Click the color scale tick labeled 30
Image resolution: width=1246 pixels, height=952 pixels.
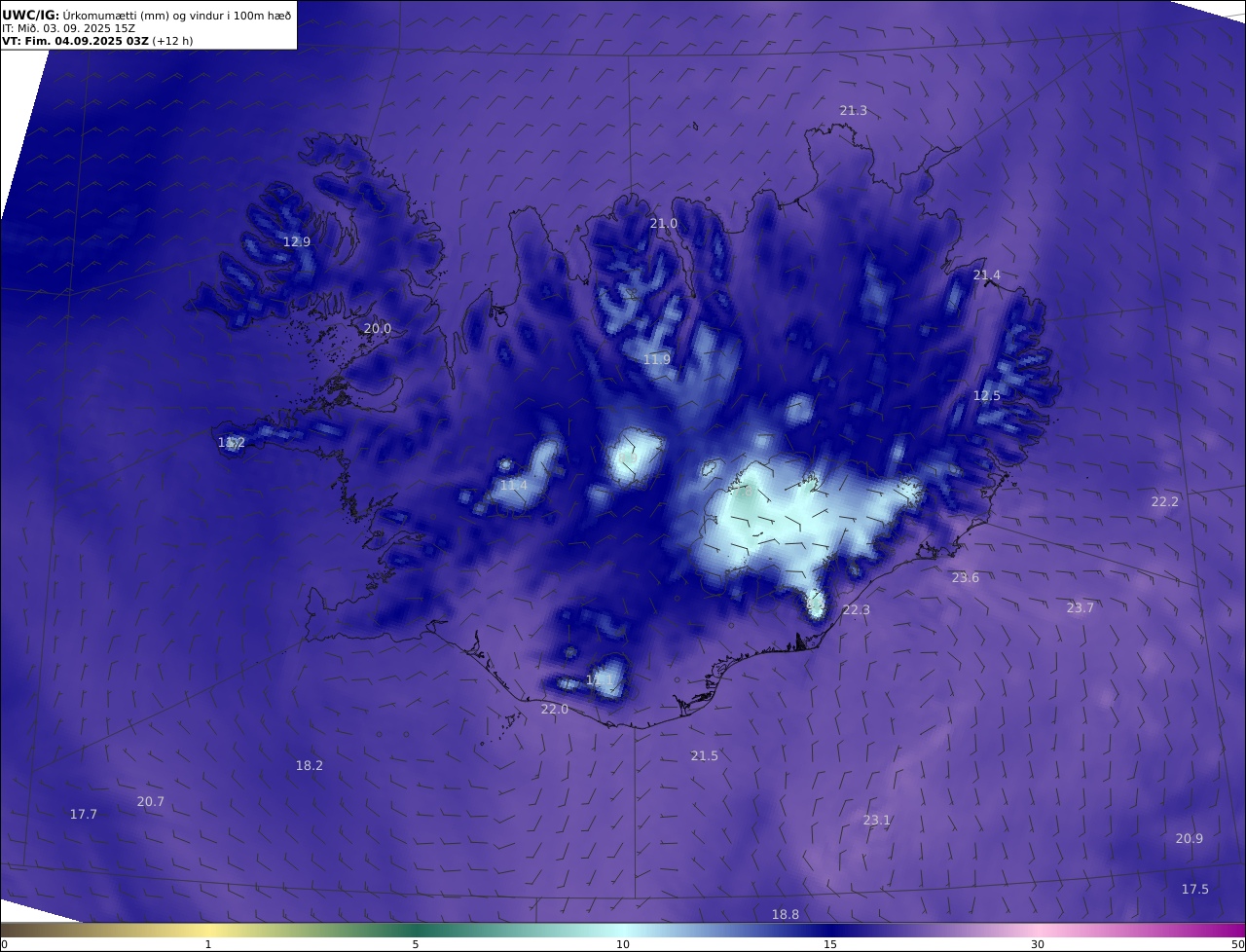1038,945
